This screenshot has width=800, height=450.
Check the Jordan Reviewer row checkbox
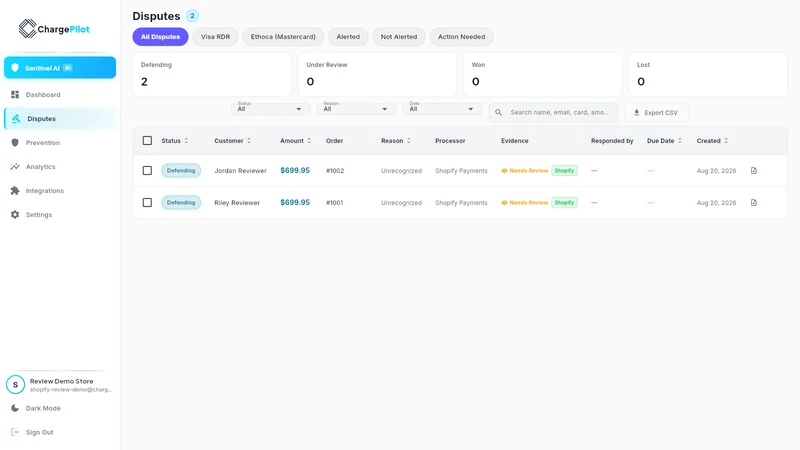pyautogui.click(x=147, y=170)
